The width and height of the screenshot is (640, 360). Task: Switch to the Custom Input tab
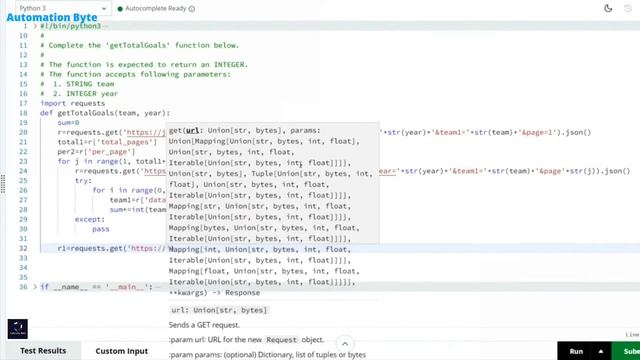click(x=122, y=351)
